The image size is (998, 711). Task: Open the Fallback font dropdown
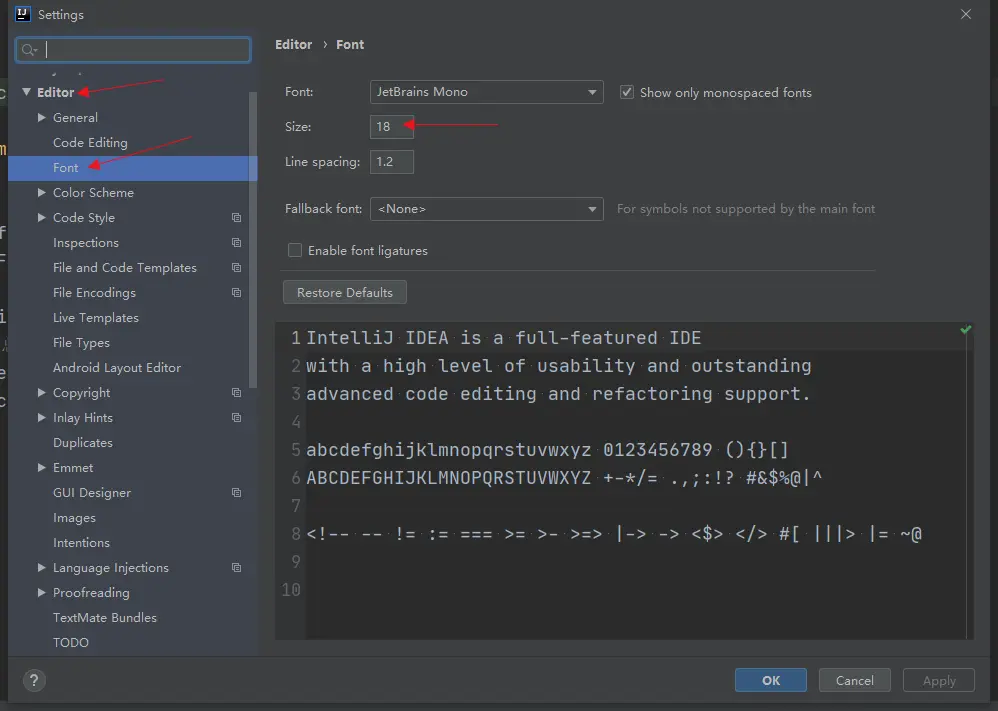(486, 209)
